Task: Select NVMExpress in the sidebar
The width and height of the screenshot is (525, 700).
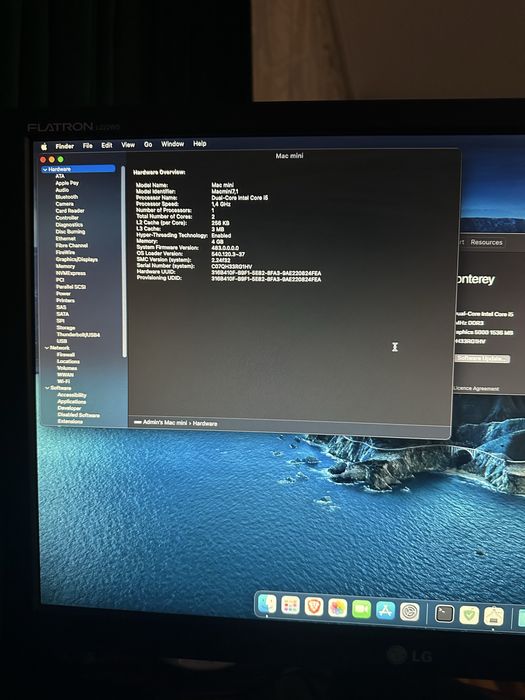Action: point(71,273)
